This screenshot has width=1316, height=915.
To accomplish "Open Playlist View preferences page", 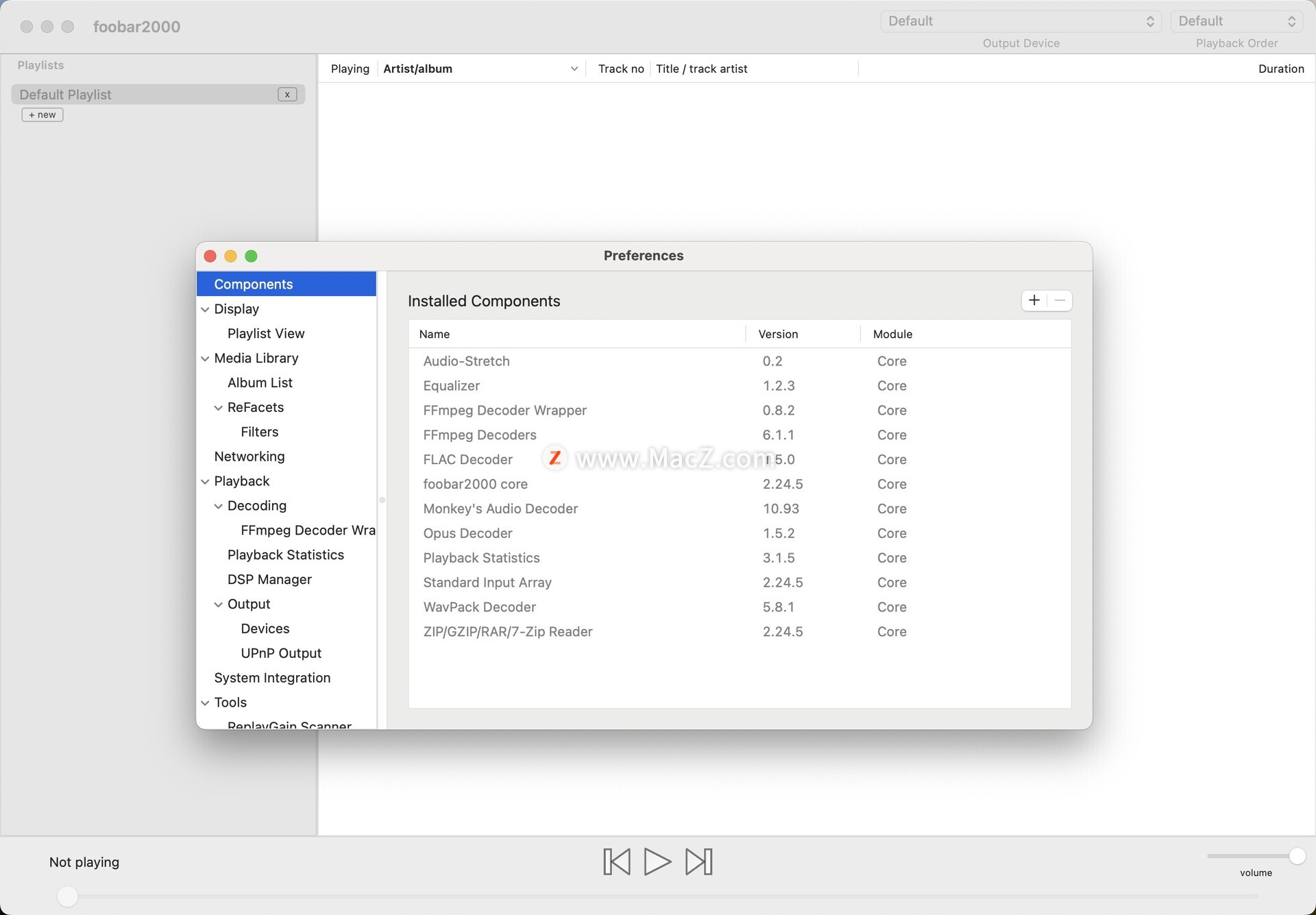I will [266, 333].
